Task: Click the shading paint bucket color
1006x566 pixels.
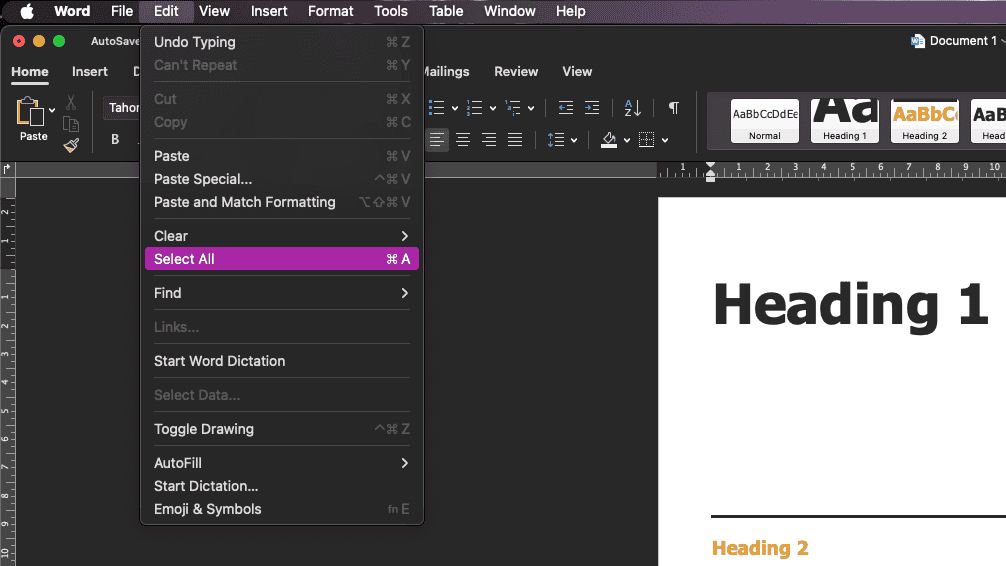Action: (x=609, y=140)
